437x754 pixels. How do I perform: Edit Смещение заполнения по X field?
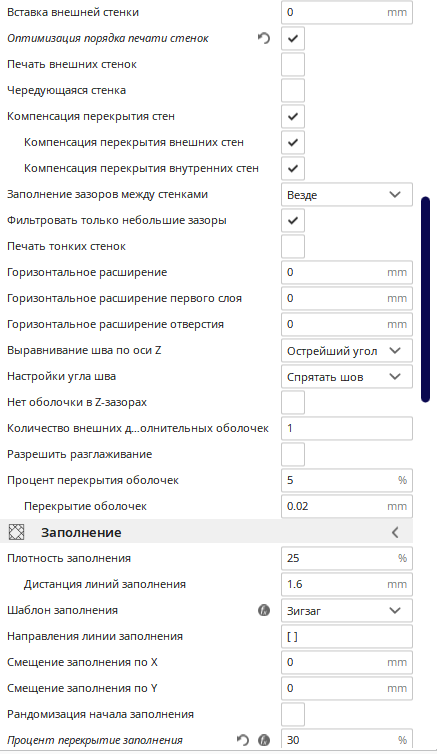coord(347,662)
